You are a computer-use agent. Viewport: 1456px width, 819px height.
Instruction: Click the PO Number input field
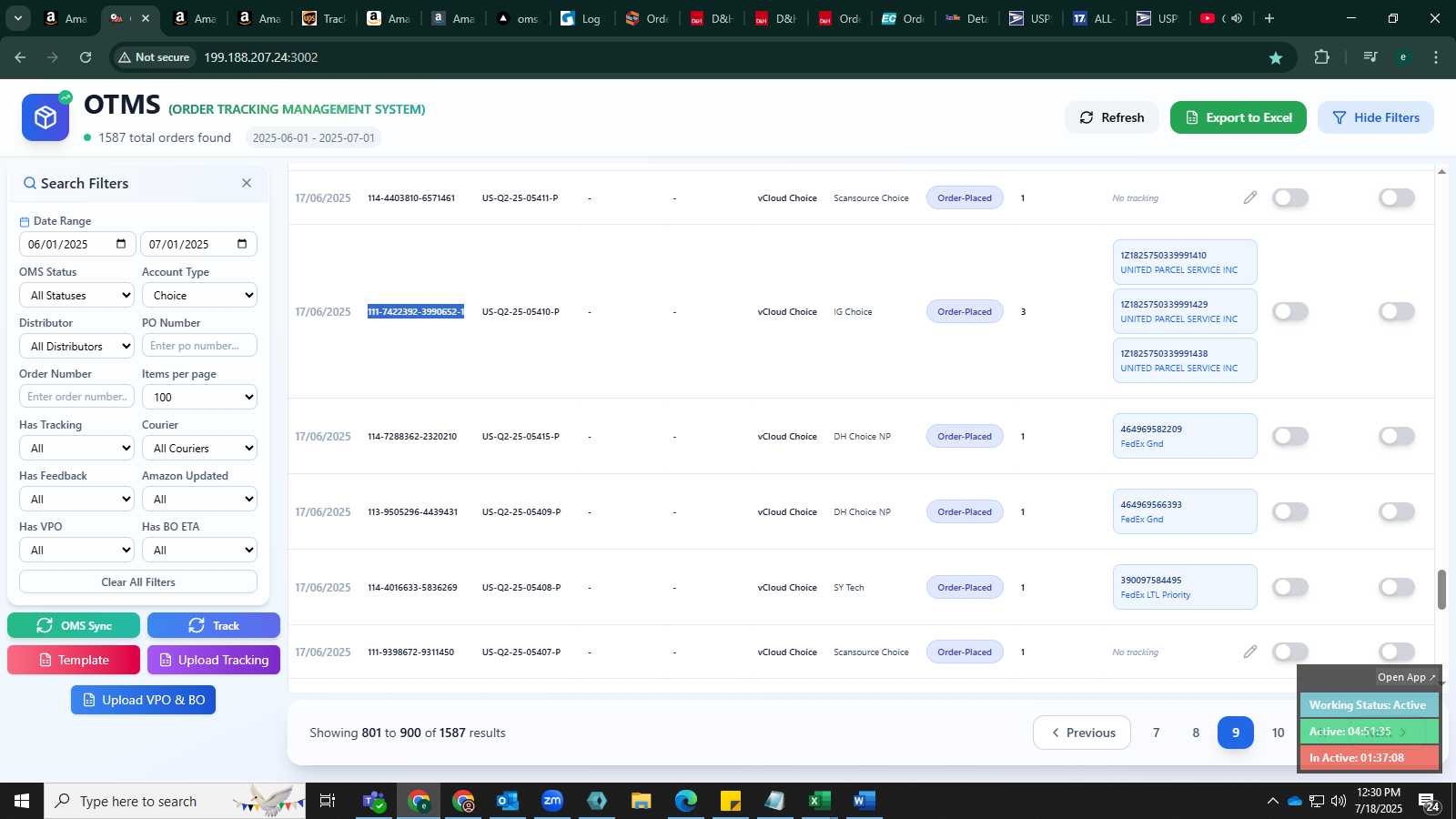click(199, 346)
